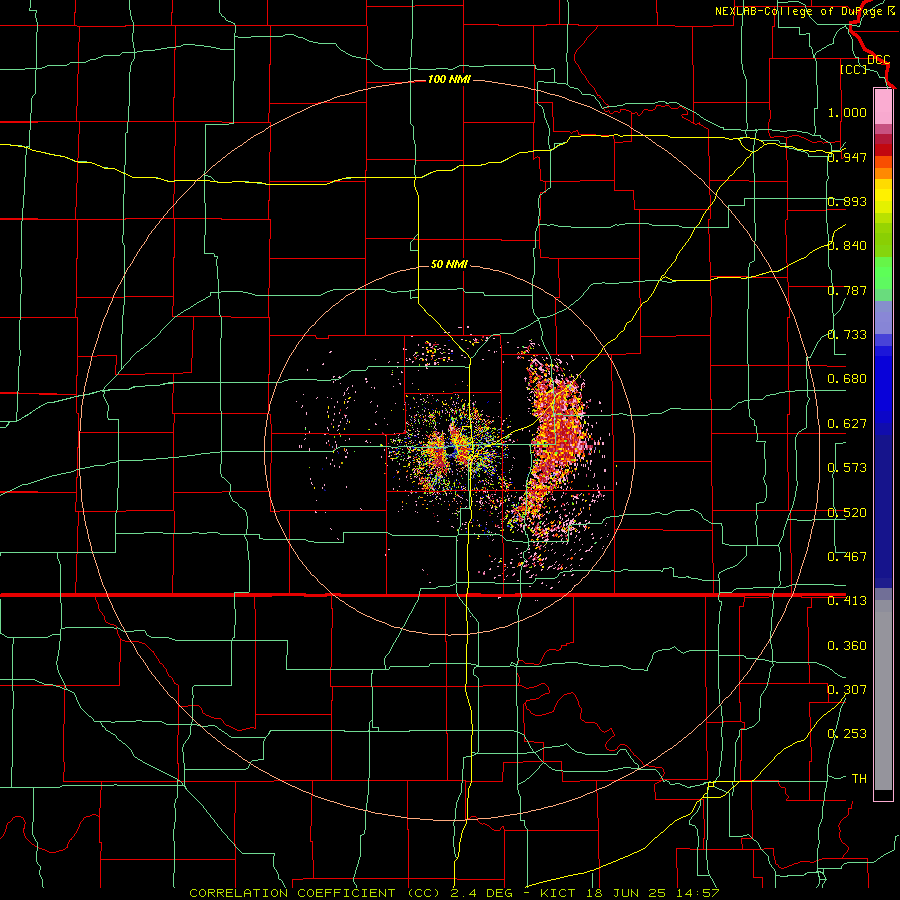This screenshot has width=900, height=900.
Task: Select the 0.840 scale value
Action: (847, 246)
